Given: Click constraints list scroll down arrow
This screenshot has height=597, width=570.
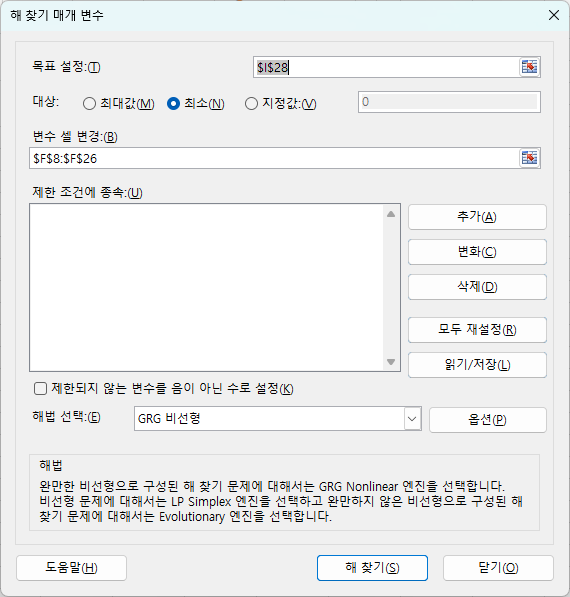Looking at the screenshot, I should [x=391, y=361].
